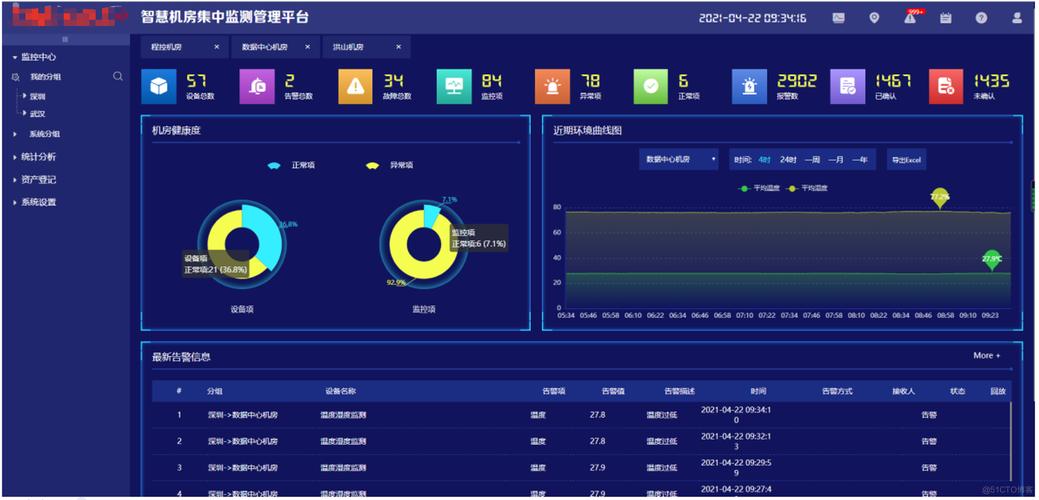Expand the 系统分组 node
Screen dimensions: 1039x500
15,134
